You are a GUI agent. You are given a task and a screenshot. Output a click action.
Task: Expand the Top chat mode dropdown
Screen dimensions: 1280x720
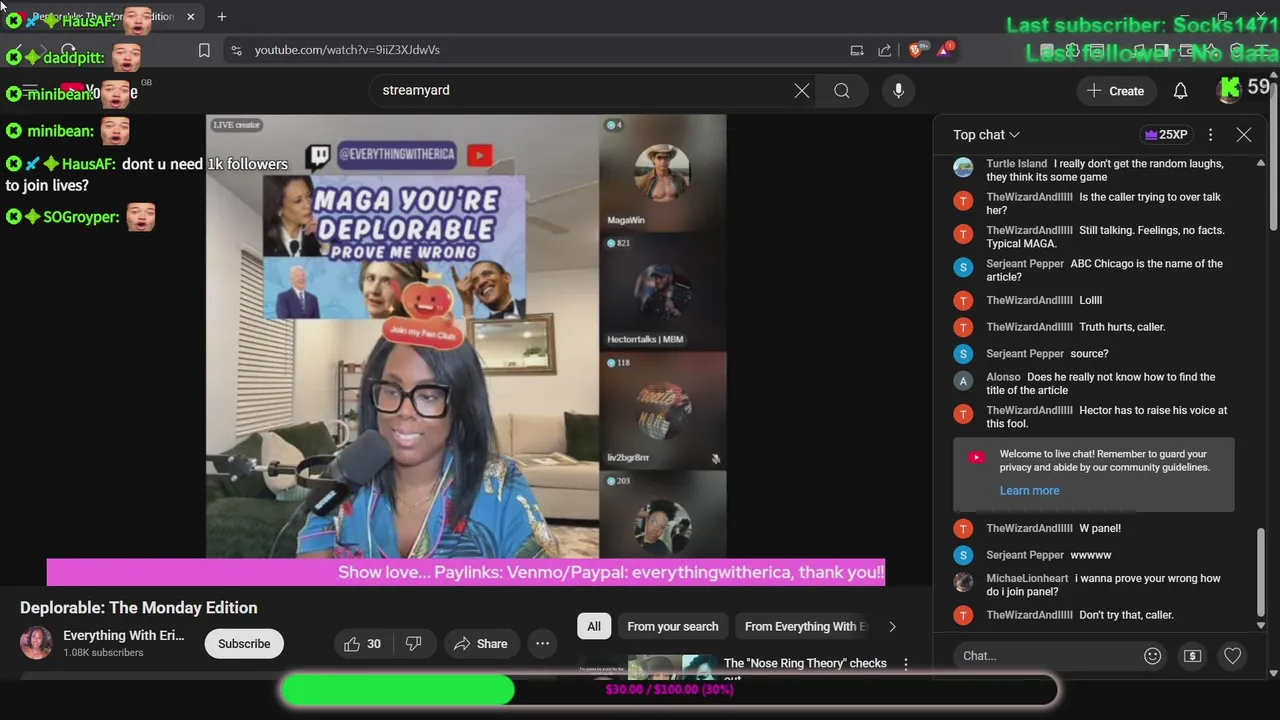point(986,135)
